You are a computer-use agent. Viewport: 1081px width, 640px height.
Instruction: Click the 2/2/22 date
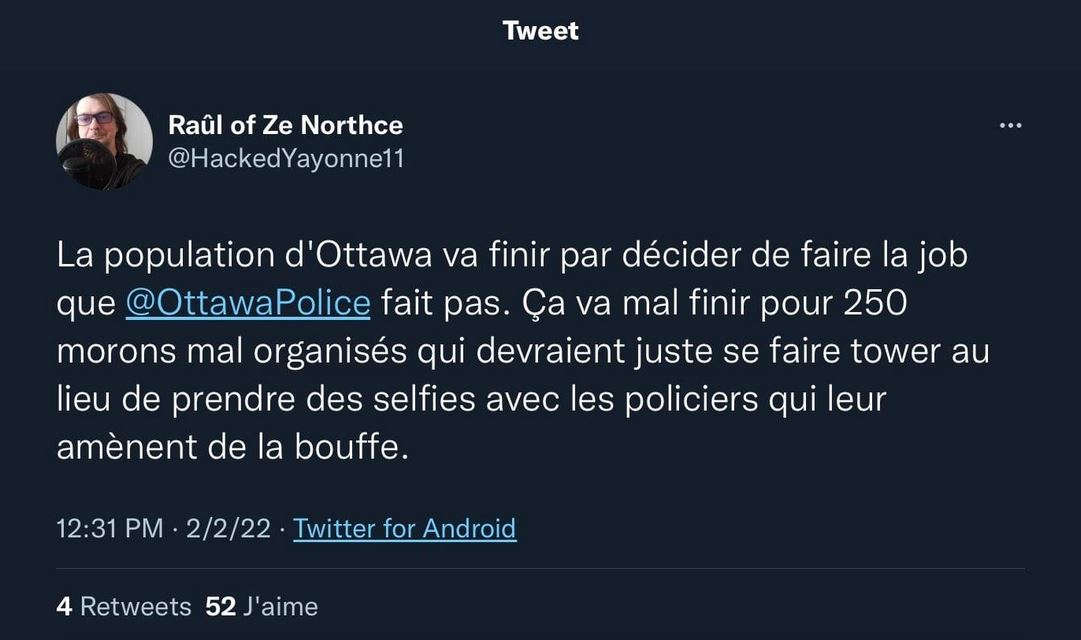click(x=229, y=528)
